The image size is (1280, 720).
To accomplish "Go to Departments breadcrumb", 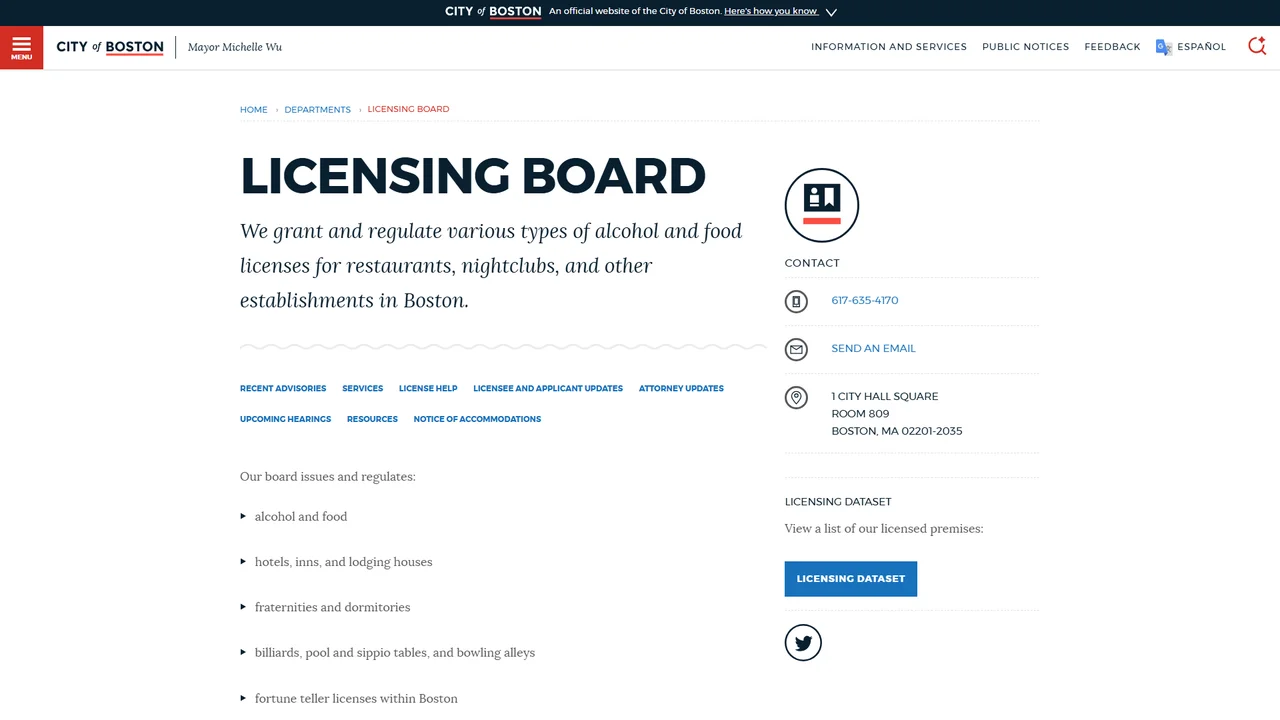I will (317, 110).
